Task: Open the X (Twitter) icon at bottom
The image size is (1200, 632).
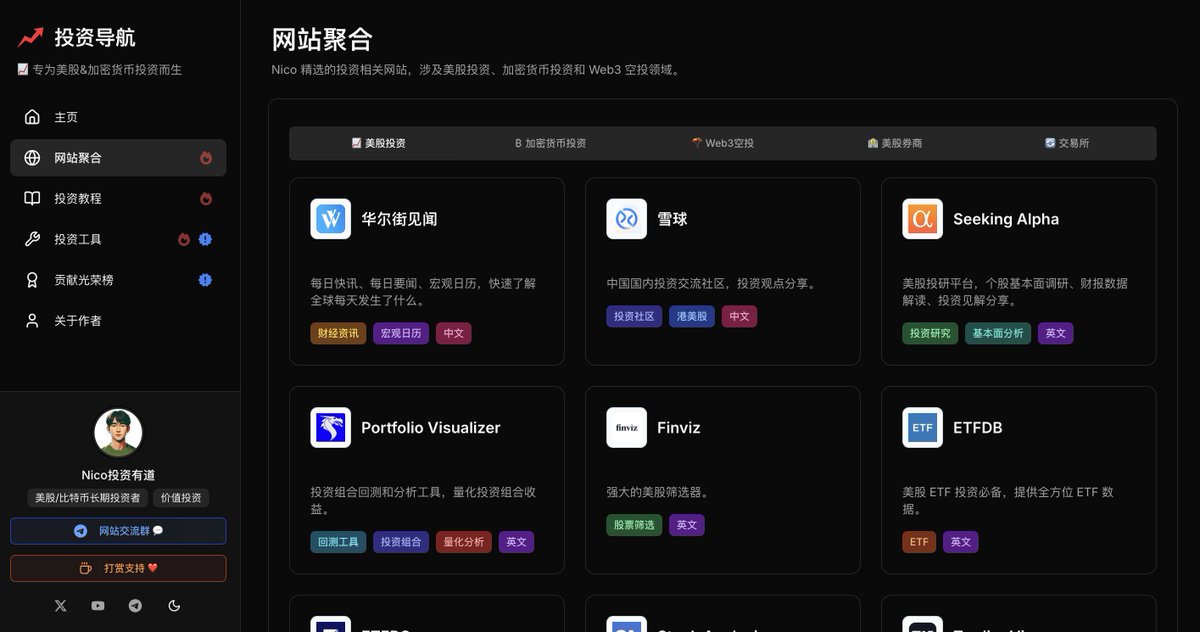Action: [60, 605]
